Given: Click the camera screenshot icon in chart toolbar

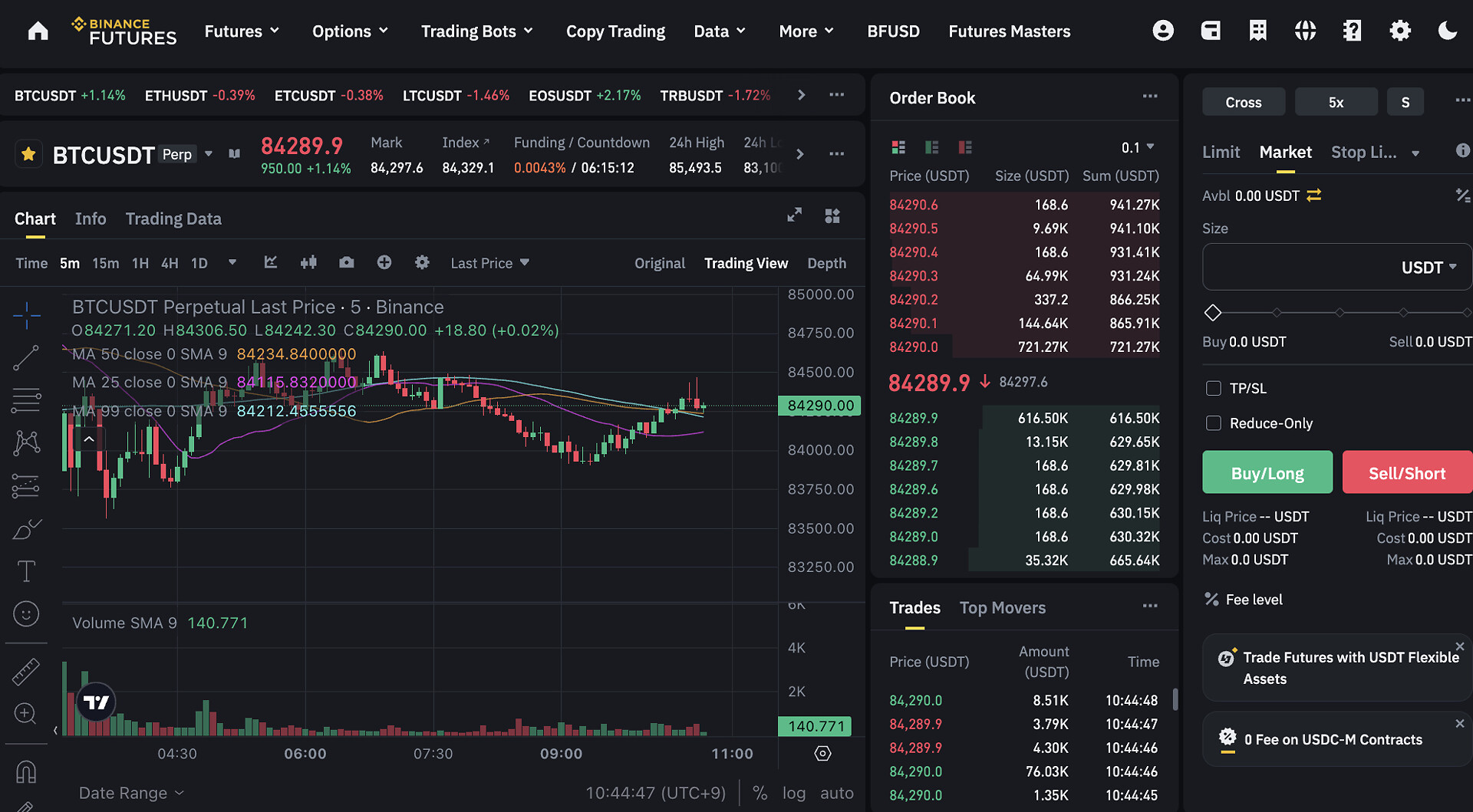Looking at the screenshot, I should point(347,263).
